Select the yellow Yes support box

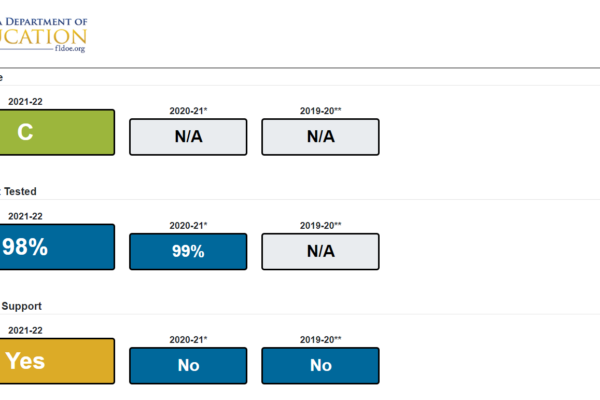[57, 361]
